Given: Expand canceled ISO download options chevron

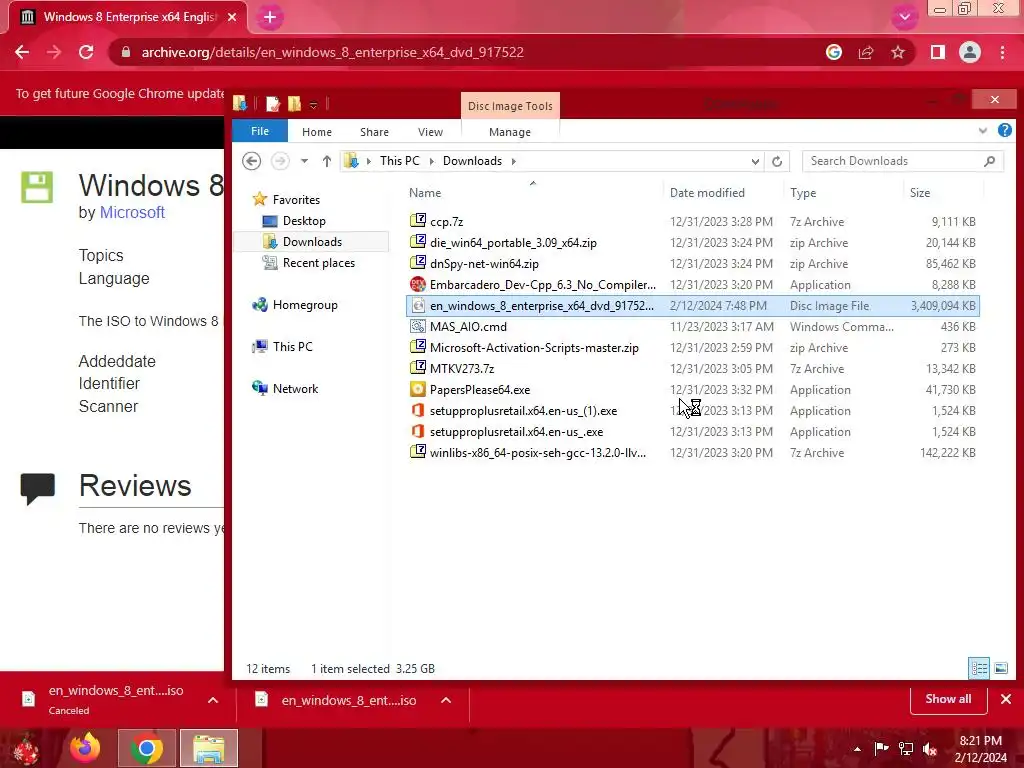Looking at the screenshot, I should pos(213,700).
